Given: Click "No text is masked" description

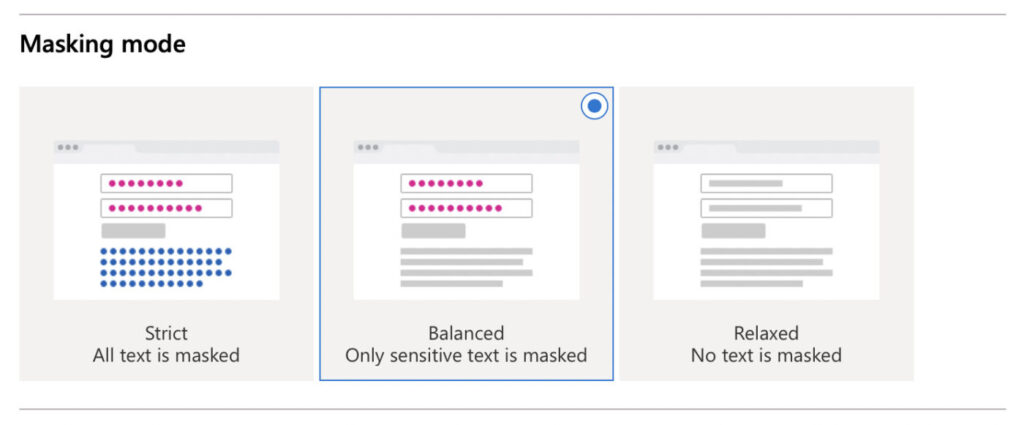Looking at the screenshot, I should pyautogui.click(x=766, y=355).
